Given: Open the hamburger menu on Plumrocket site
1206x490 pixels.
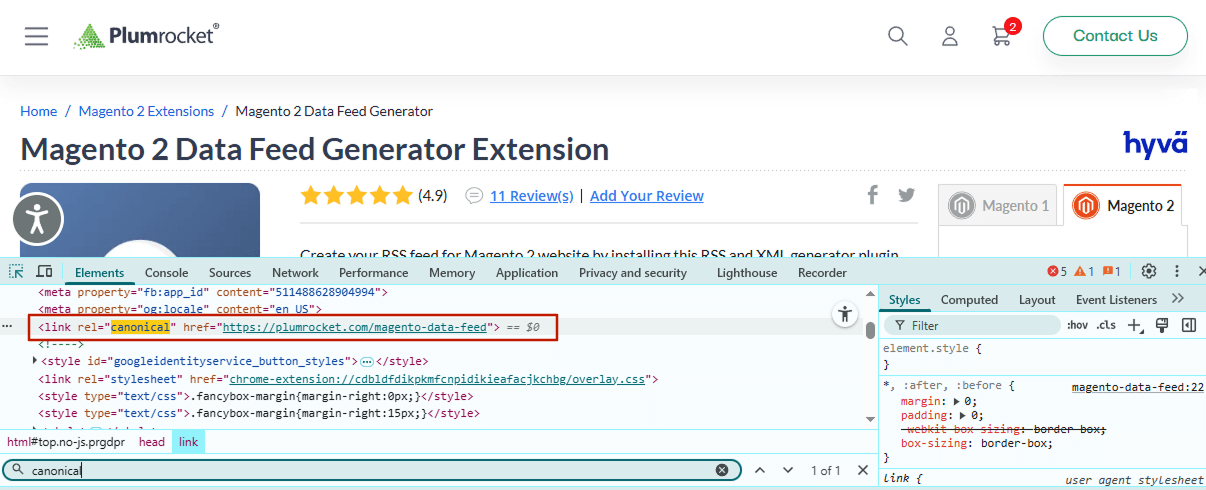Looking at the screenshot, I should [x=37, y=36].
